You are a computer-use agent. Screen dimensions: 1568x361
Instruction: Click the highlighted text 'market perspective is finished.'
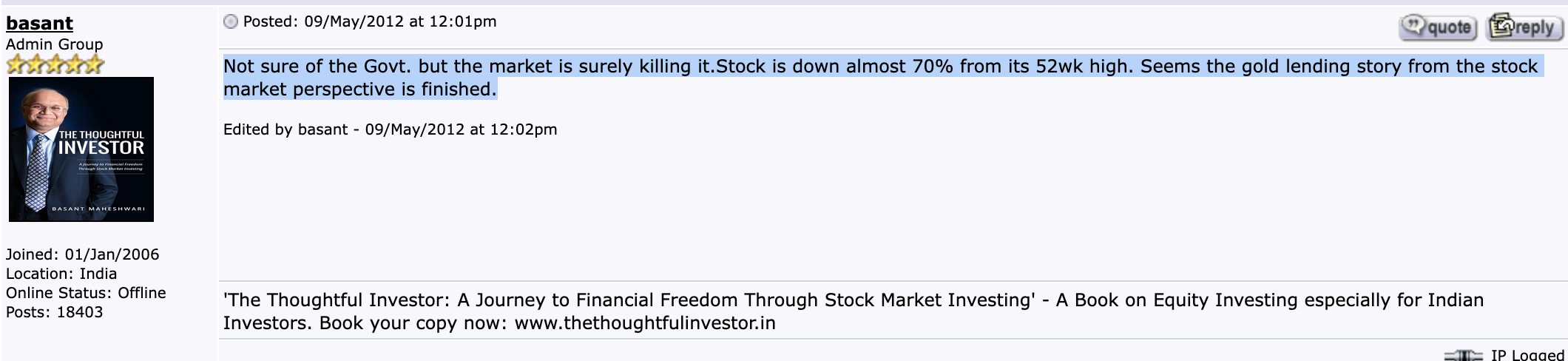click(360, 90)
